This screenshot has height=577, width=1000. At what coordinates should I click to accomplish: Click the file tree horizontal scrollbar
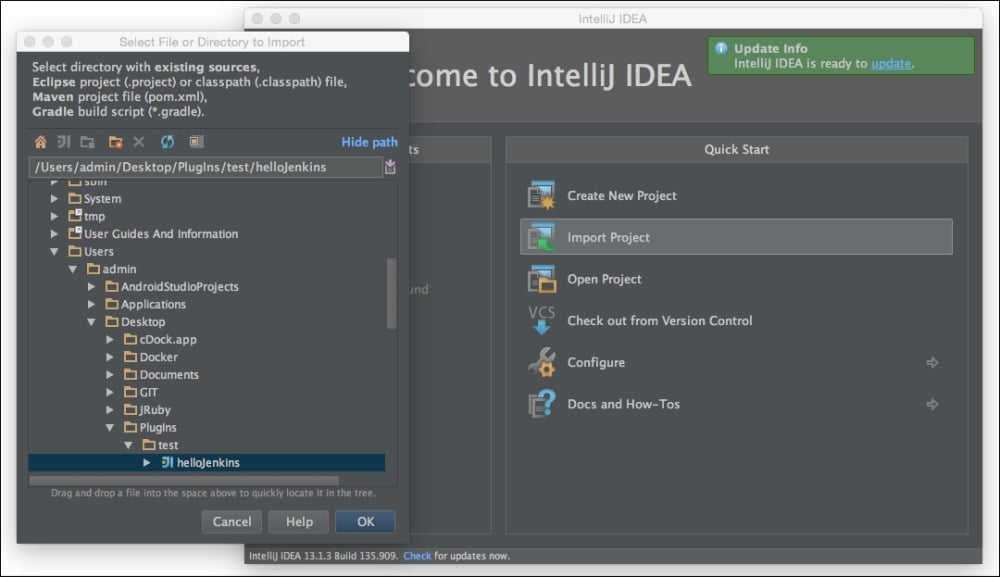[x=184, y=479]
